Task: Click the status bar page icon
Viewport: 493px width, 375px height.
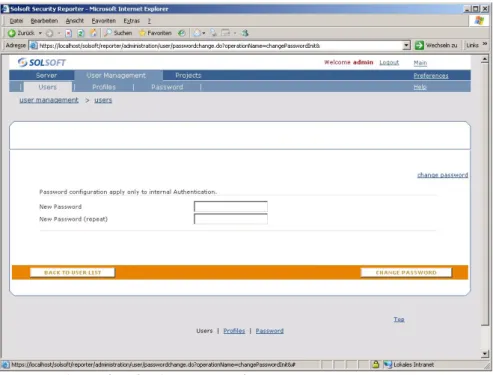Action: pos(6,364)
